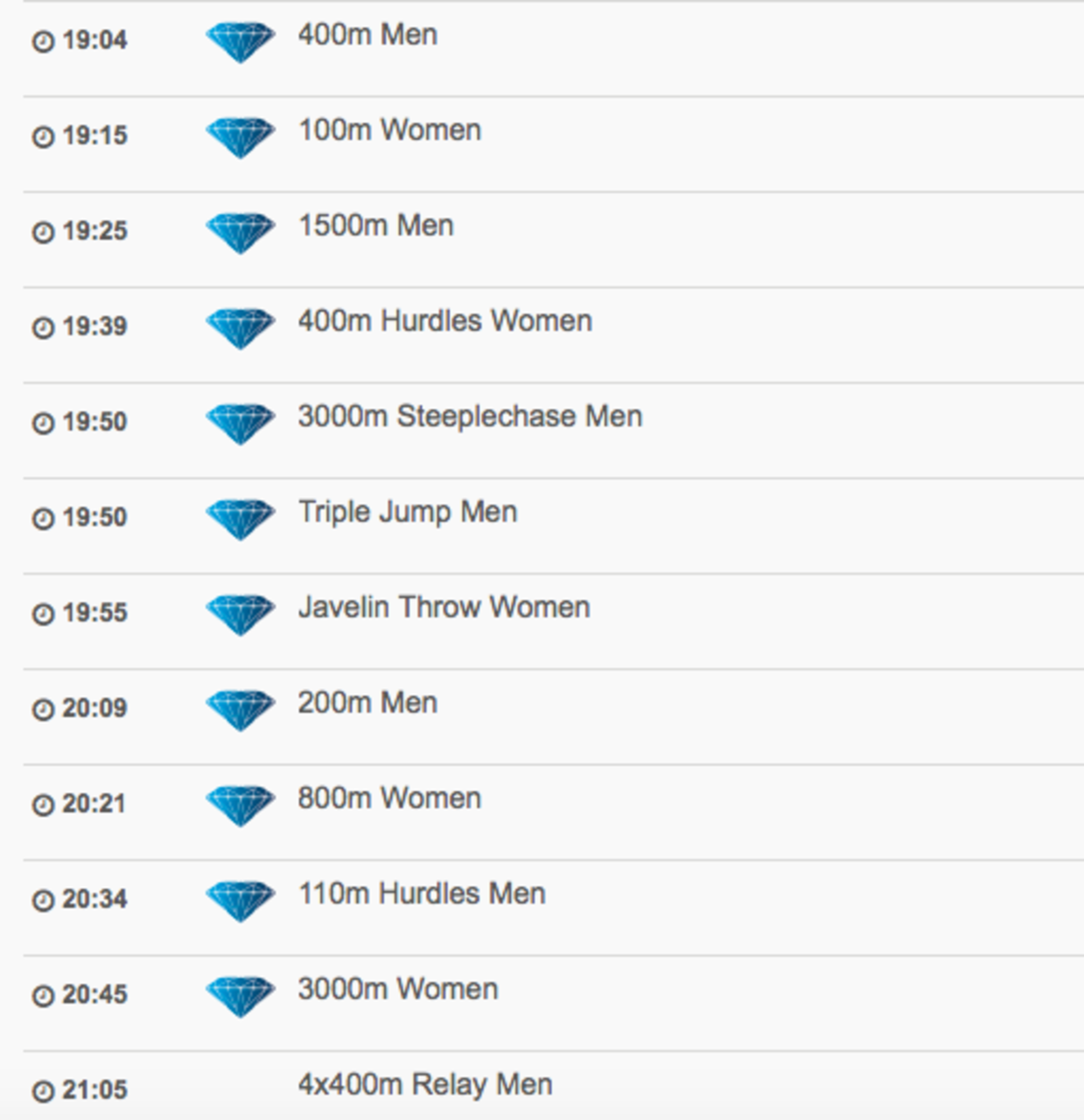
Task: Select the diamond icon next to Triple Jump Men
Action: click(x=240, y=519)
